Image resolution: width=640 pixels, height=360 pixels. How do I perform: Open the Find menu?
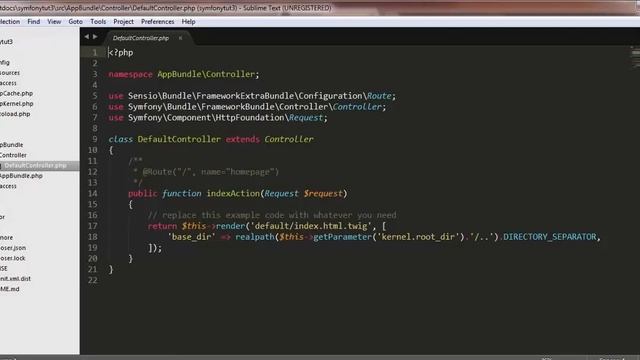point(33,22)
